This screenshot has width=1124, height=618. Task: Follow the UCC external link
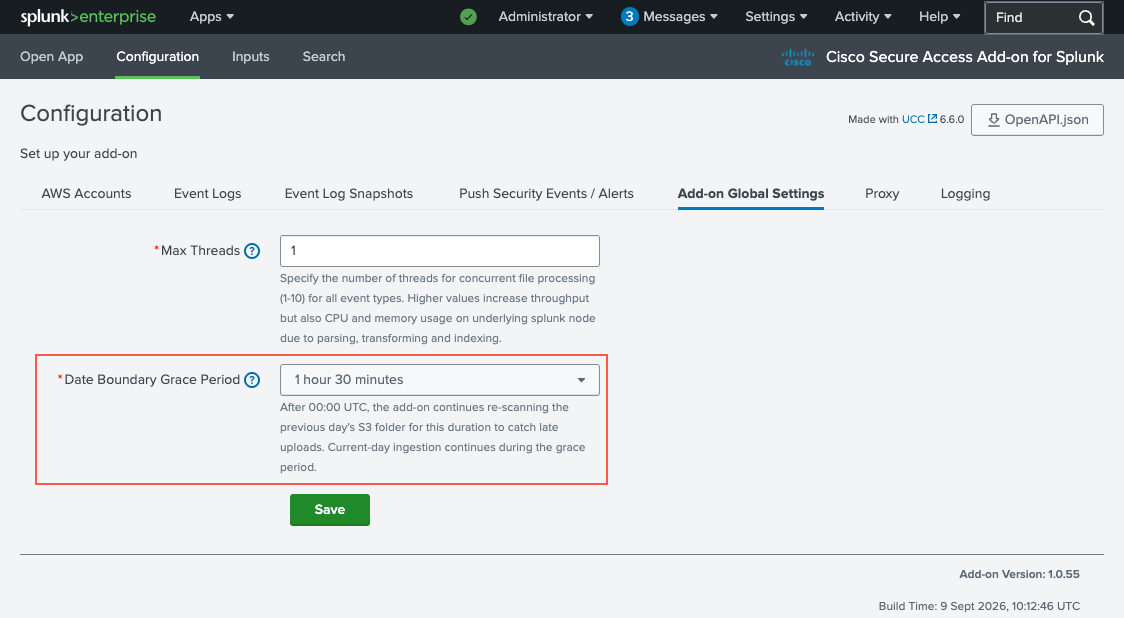pos(919,119)
